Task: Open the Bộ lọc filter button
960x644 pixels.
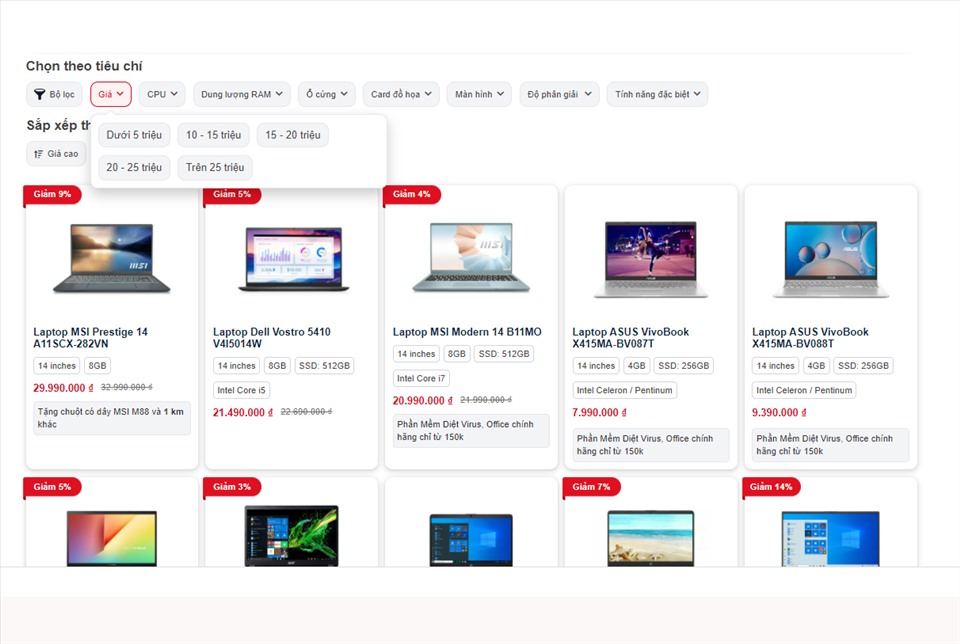Action: 55,95
